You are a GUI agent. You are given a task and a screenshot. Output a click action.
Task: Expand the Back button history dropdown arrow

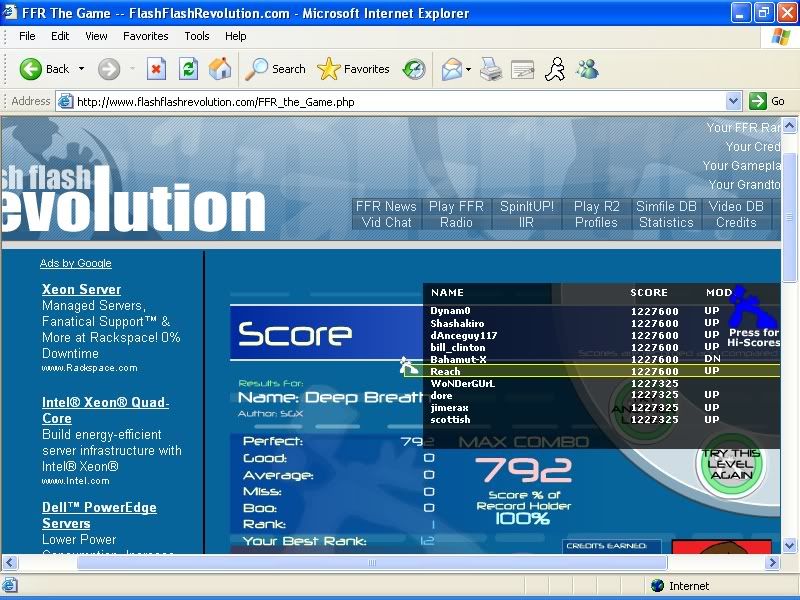click(82, 69)
